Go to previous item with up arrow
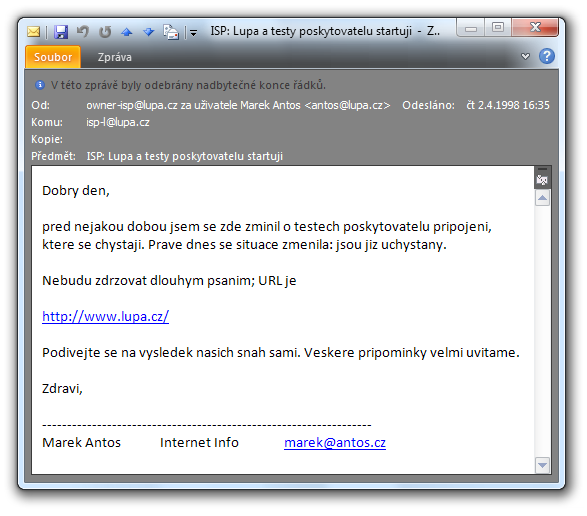The height and width of the screenshot is (516, 587). [127, 33]
